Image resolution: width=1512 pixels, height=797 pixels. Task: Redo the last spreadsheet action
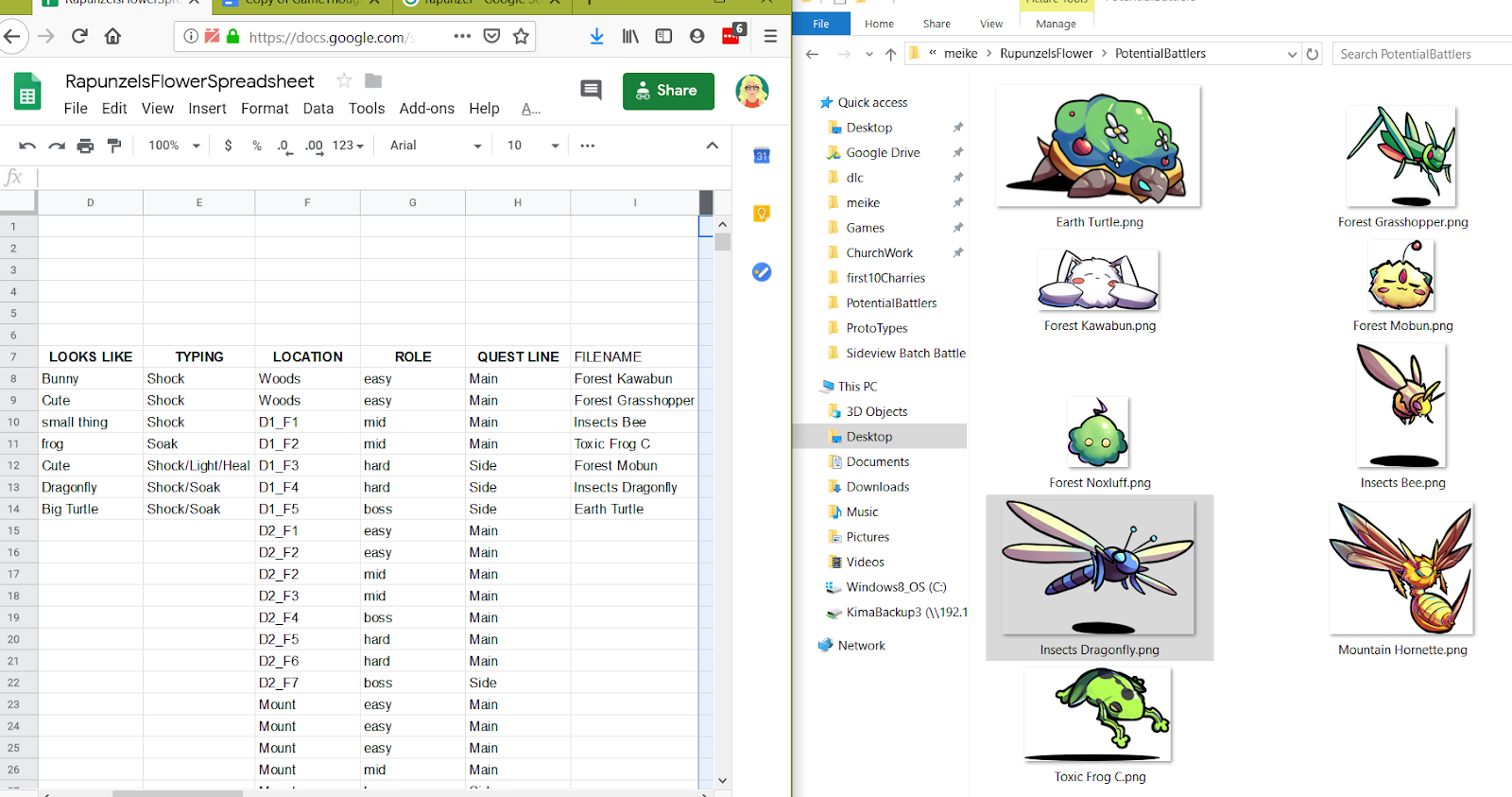click(57, 146)
